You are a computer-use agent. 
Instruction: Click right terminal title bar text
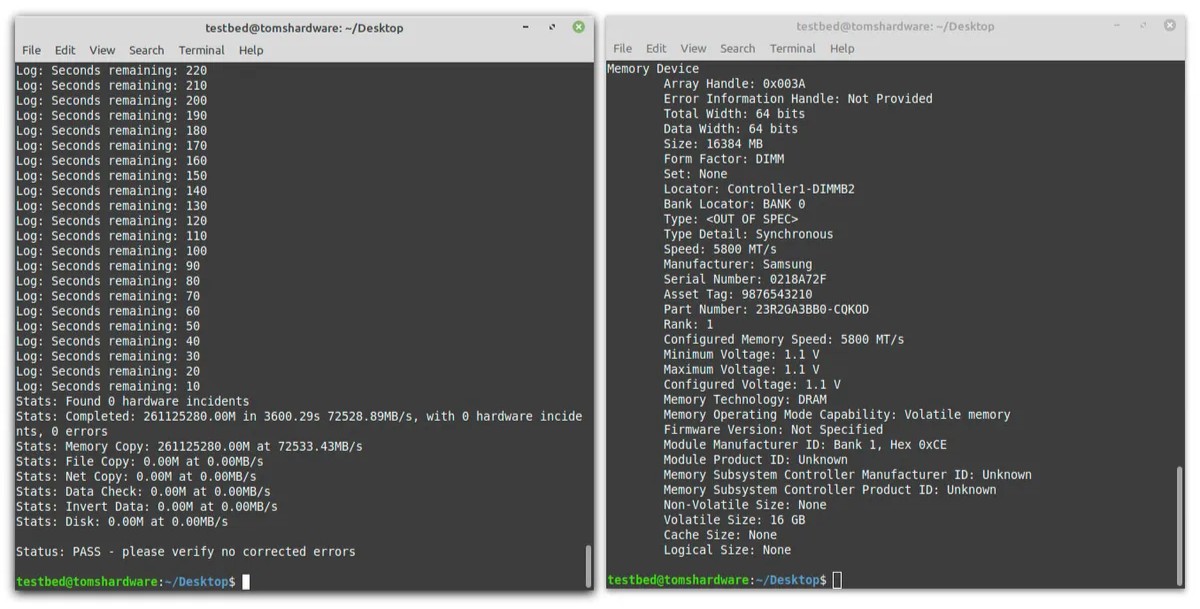[895, 26]
